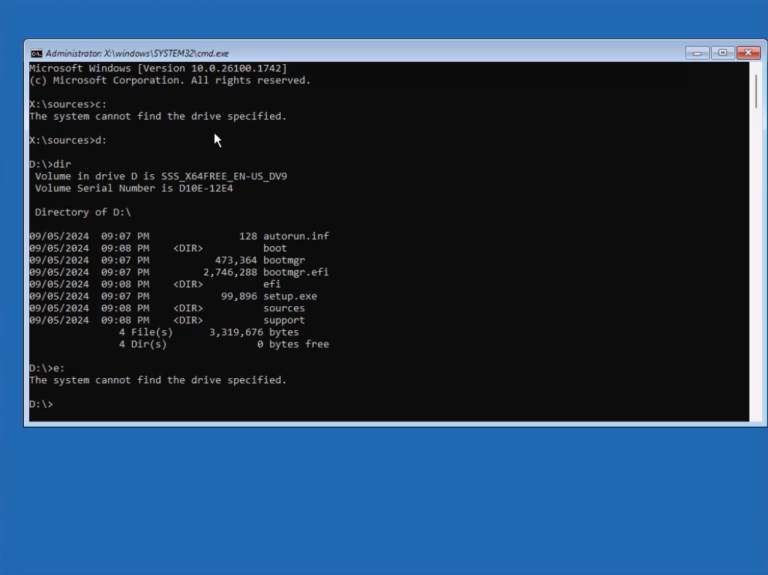The width and height of the screenshot is (768, 575).
Task: Minimize the command prompt window
Action: click(697, 53)
